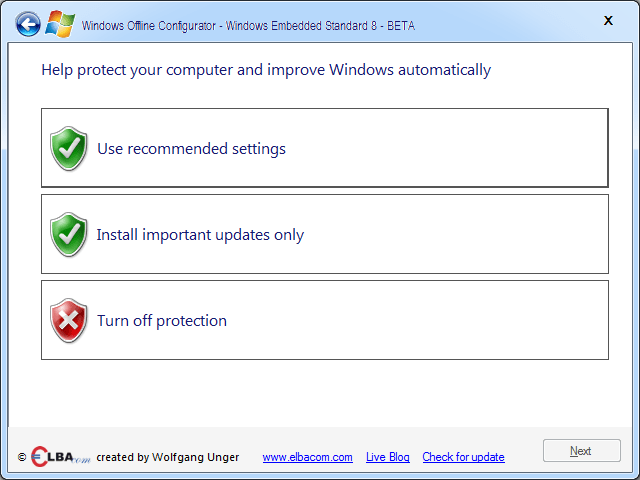Screen dimensions: 640x480
Task: Go back using the blue arrow button
Action: pyautogui.click(x=28, y=24)
